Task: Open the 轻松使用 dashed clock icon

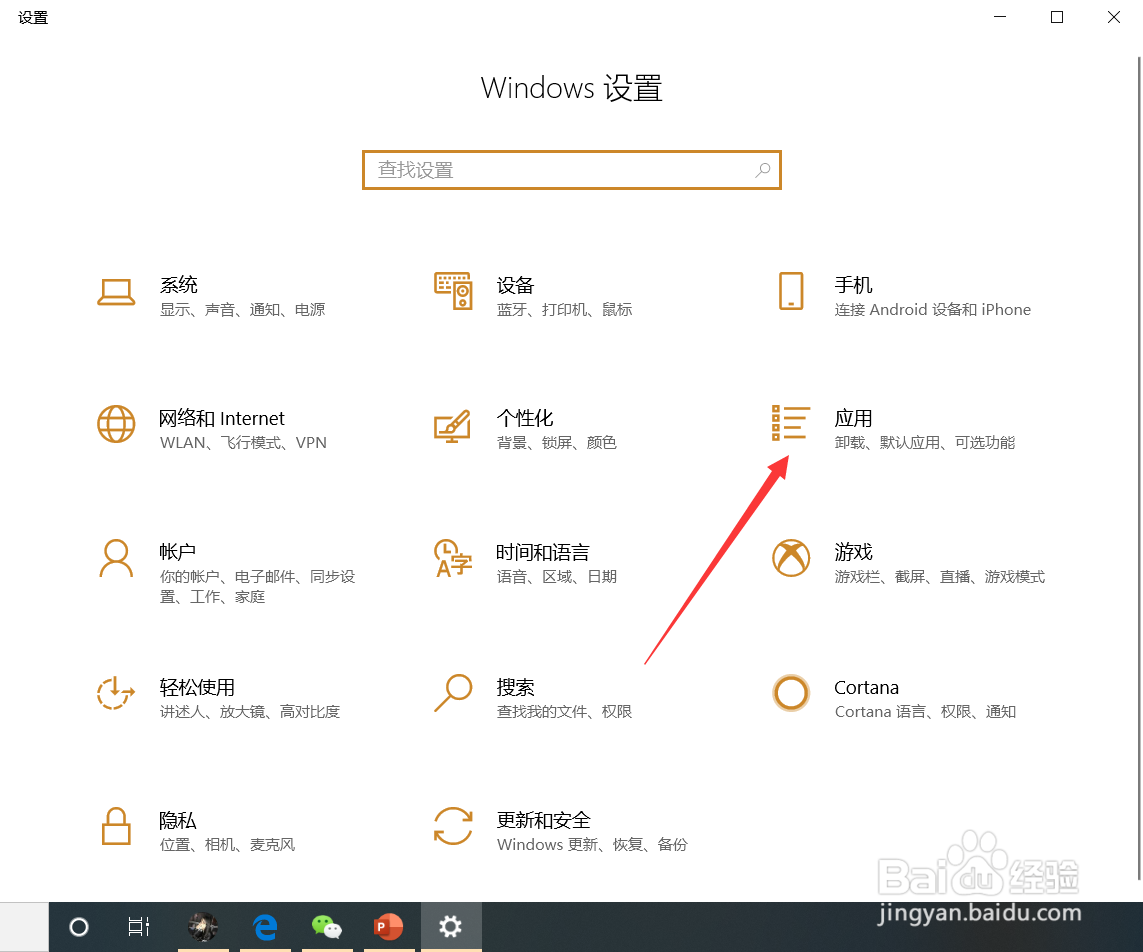Action: tap(116, 692)
